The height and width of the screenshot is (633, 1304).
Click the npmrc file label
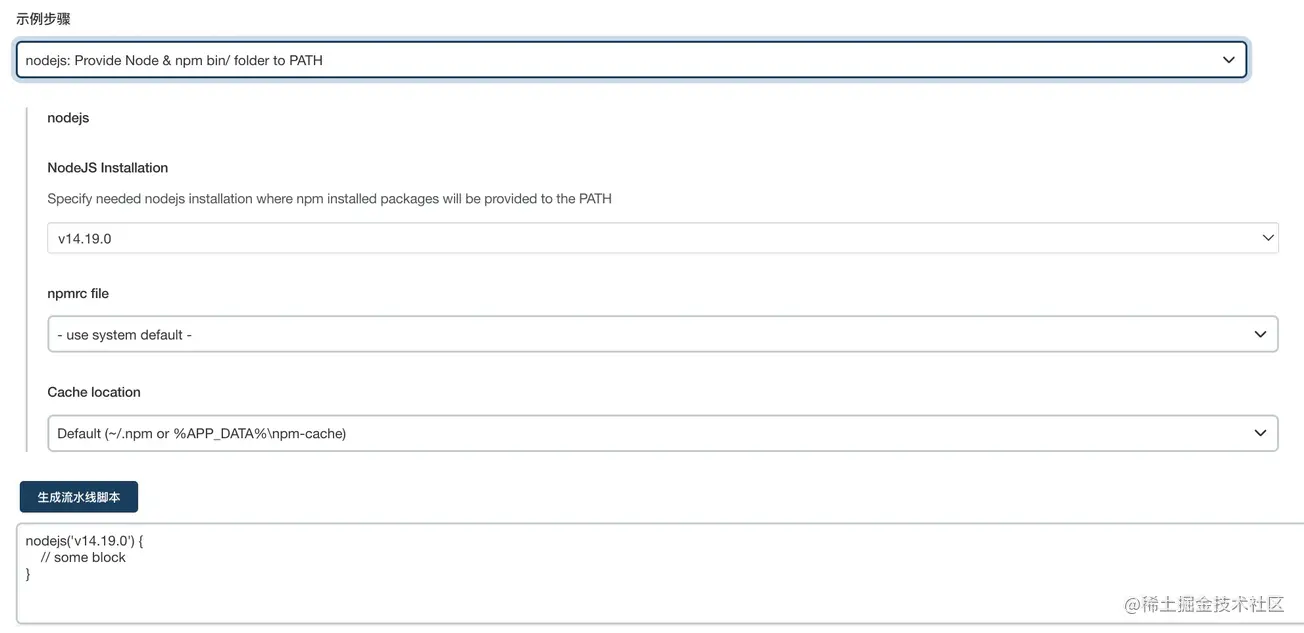coord(78,294)
